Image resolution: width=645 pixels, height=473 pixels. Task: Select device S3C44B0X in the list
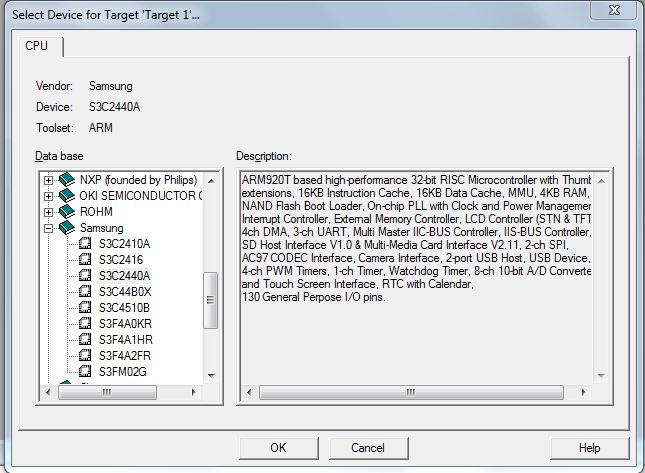pyautogui.click(x=125, y=292)
